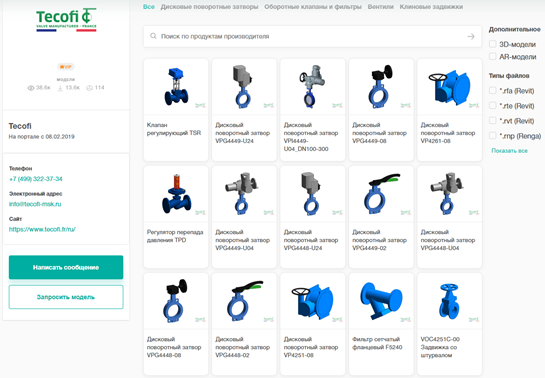Screen dimensions: 545x378
Task: Click the Tecofi logo
Action: point(66,20)
